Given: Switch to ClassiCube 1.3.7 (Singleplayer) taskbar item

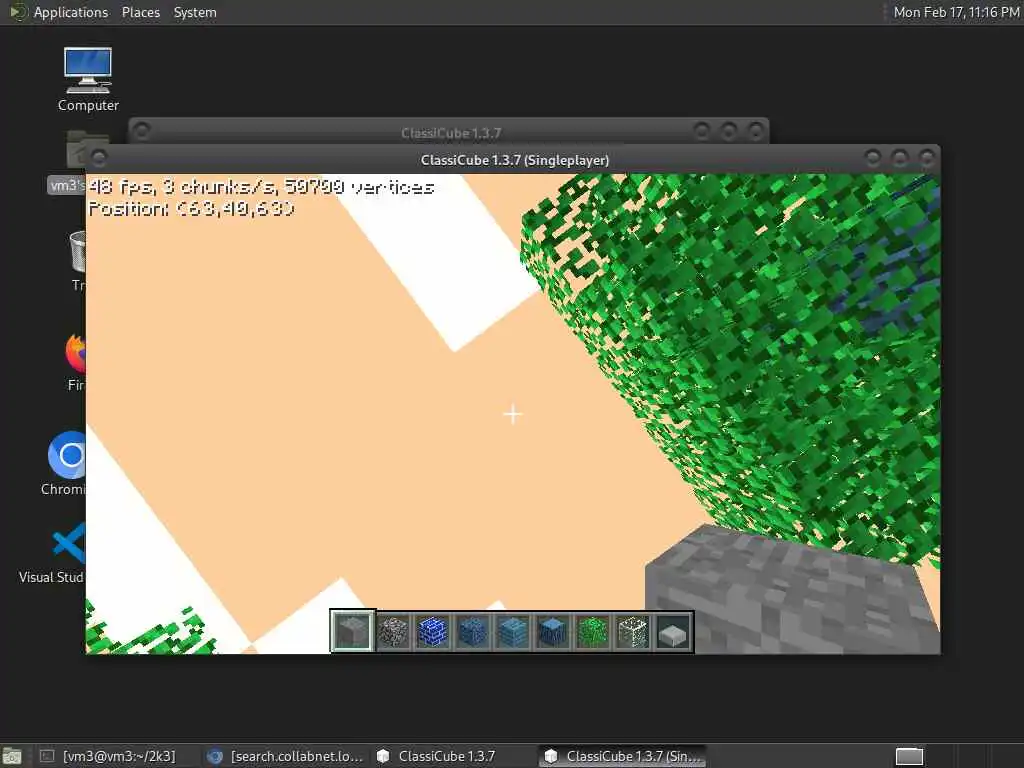Looking at the screenshot, I should [x=622, y=756].
